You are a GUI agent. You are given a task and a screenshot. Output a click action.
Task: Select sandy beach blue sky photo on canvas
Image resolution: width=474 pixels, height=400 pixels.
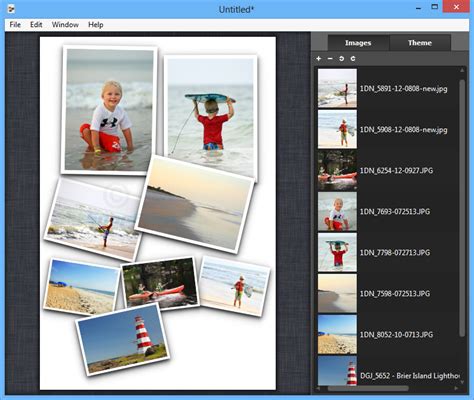click(x=81, y=287)
